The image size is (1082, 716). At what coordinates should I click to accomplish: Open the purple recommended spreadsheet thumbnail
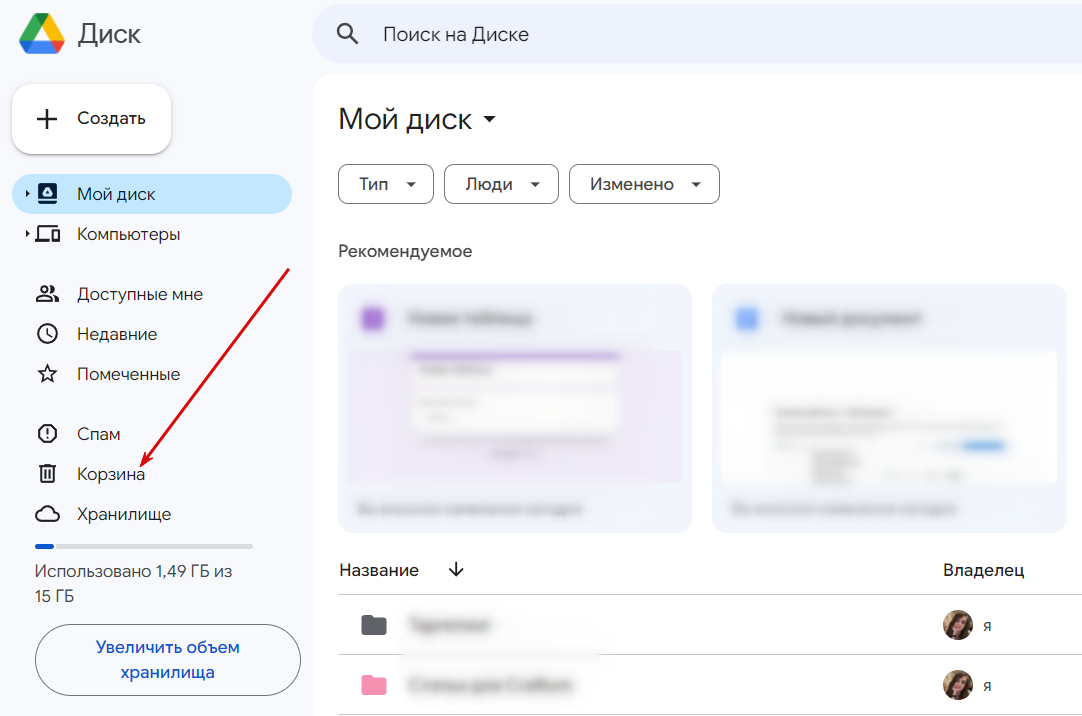515,408
